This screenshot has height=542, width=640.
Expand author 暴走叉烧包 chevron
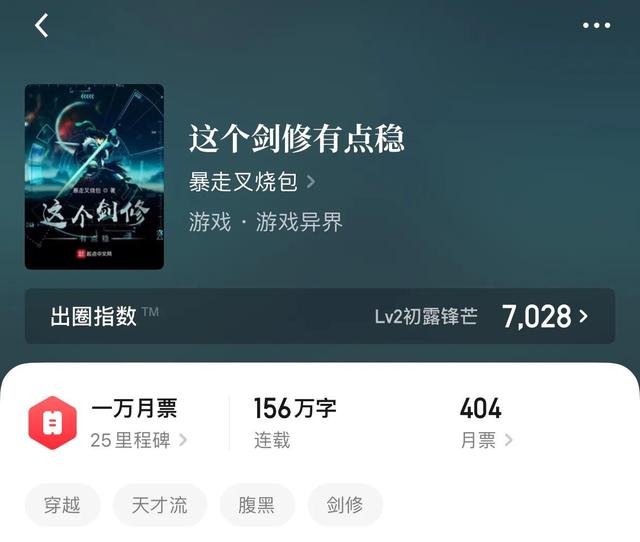(311, 182)
